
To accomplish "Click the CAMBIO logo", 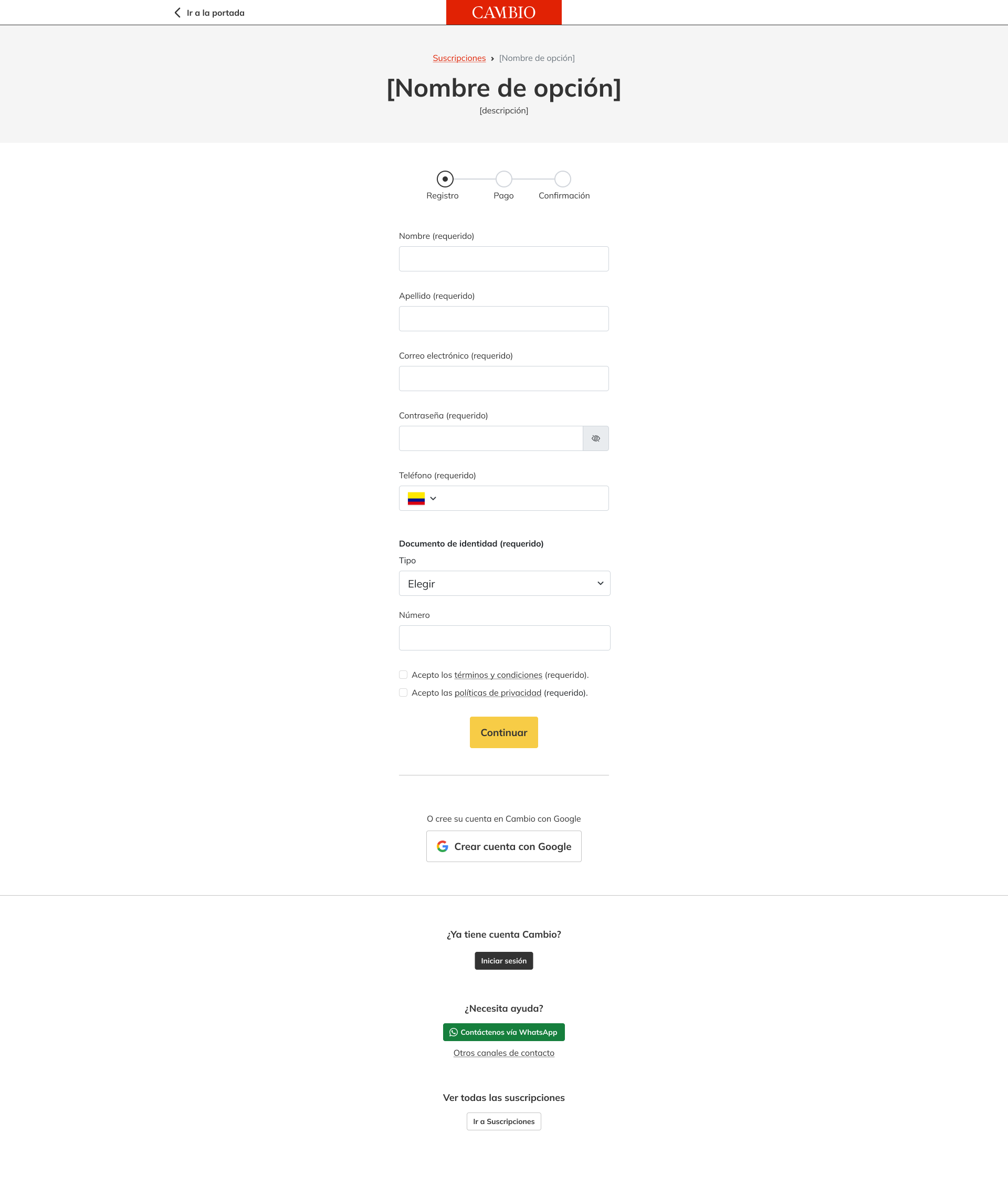I will (x=503, y=13).
